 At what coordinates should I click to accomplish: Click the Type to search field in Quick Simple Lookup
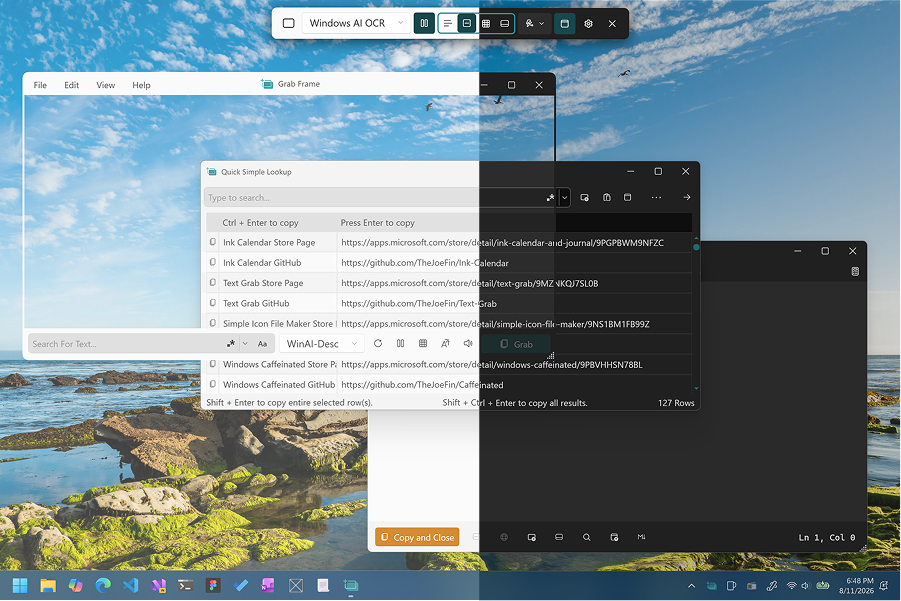pyautogui.click(x=374, y=198)
